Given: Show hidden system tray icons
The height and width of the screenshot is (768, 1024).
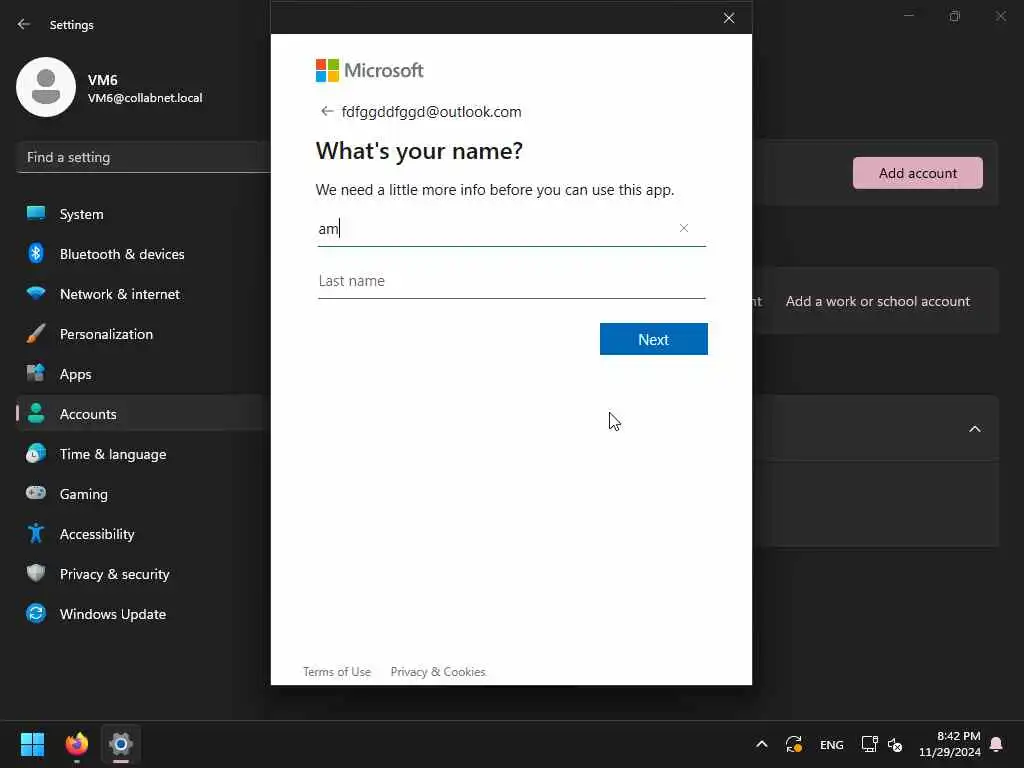Looking at the screenshot, I should (x=761, y=744).
